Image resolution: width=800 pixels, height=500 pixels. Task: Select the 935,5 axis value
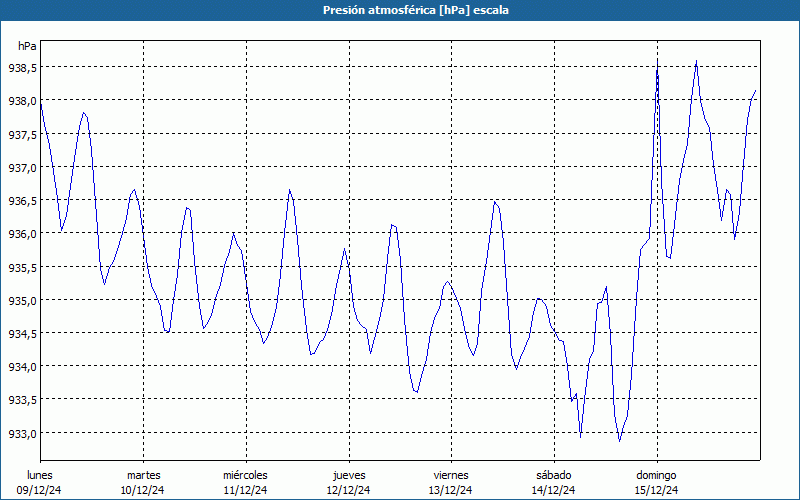click(x=22, y=267)
